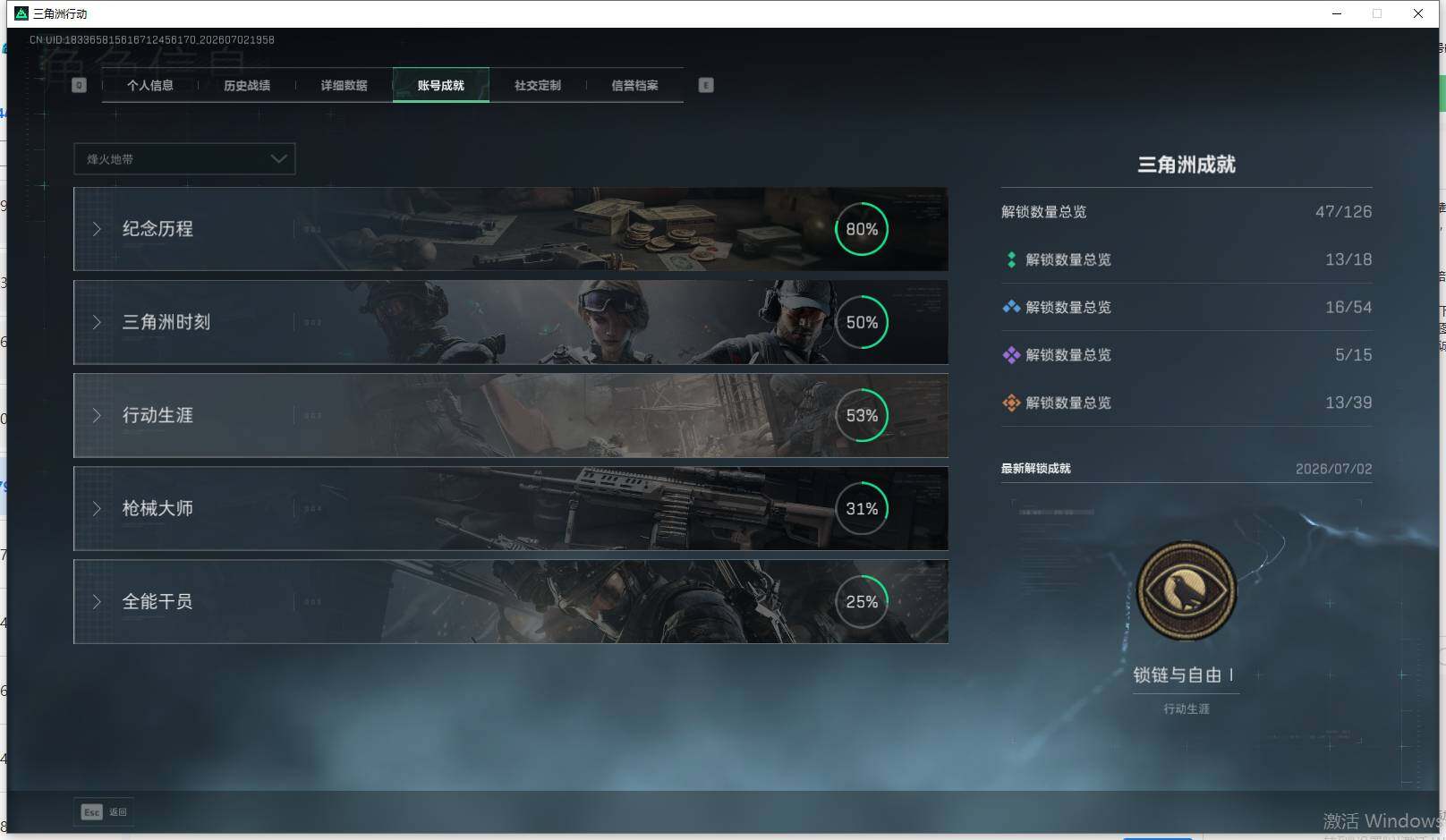
Task: Open the 行动生涯 achievement category
Action: 511,415
